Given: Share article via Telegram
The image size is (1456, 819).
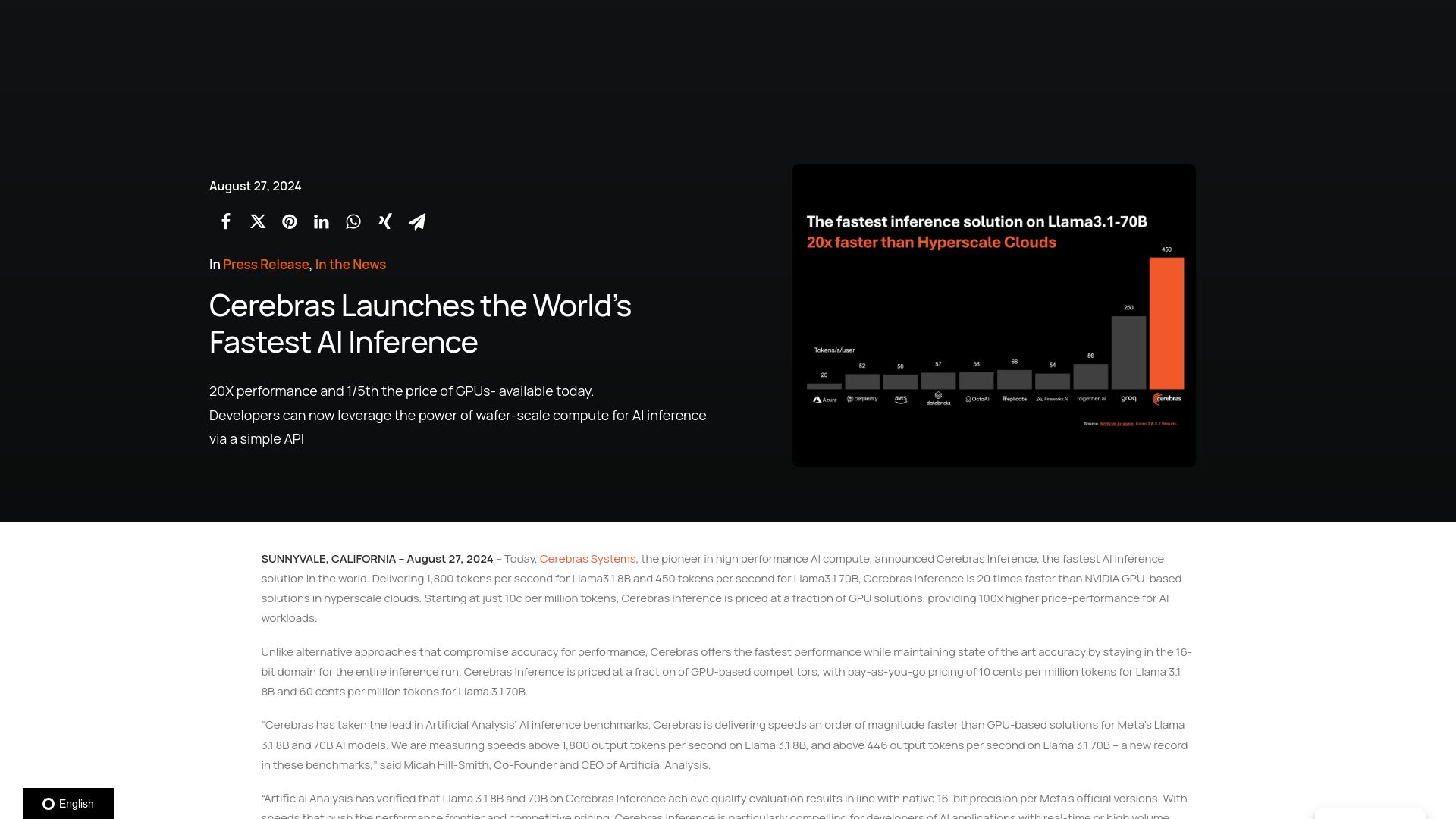Looking at the screenshot, I should point(417,221).
